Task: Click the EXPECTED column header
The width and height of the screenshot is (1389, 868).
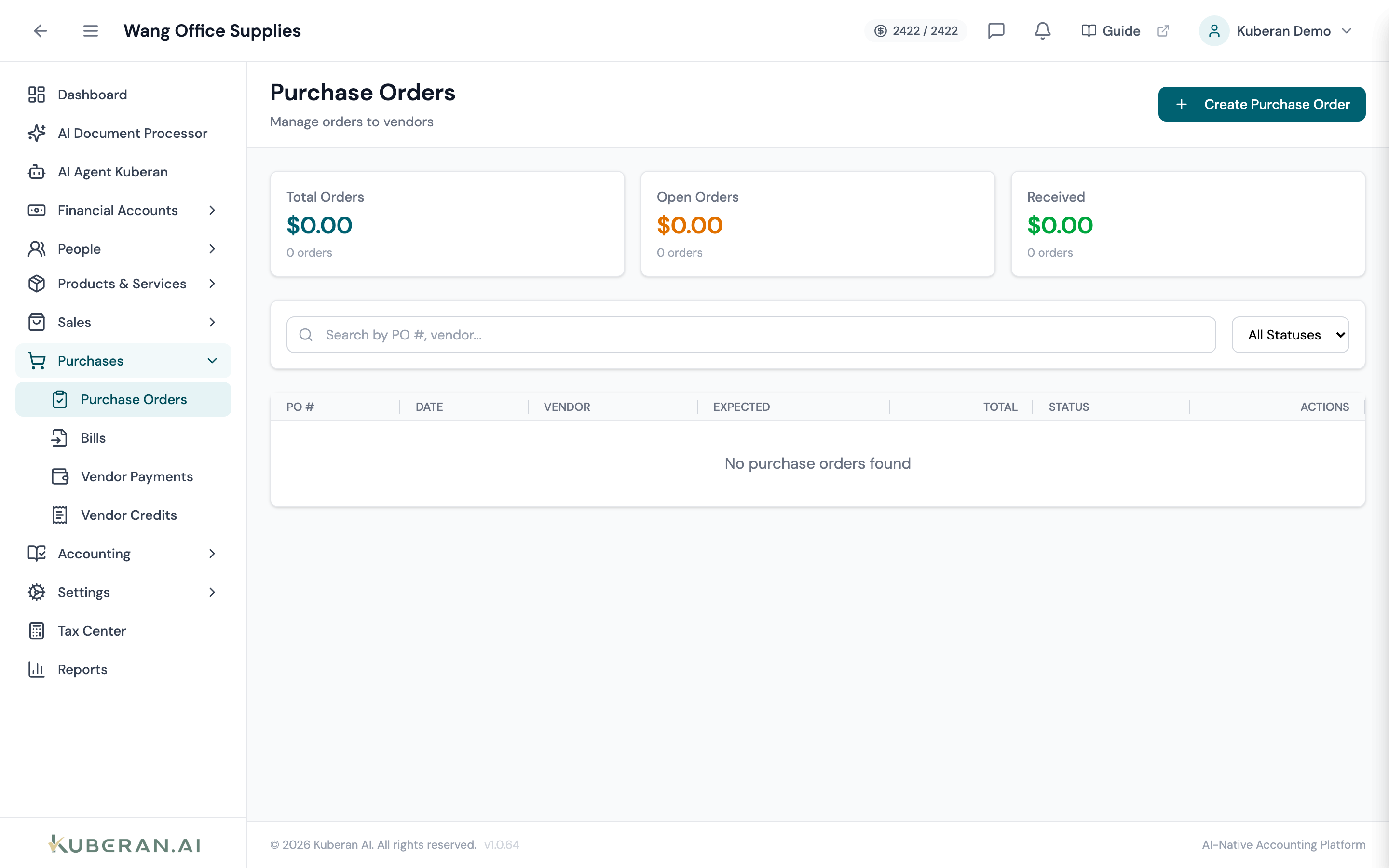Action: (741, 407)
